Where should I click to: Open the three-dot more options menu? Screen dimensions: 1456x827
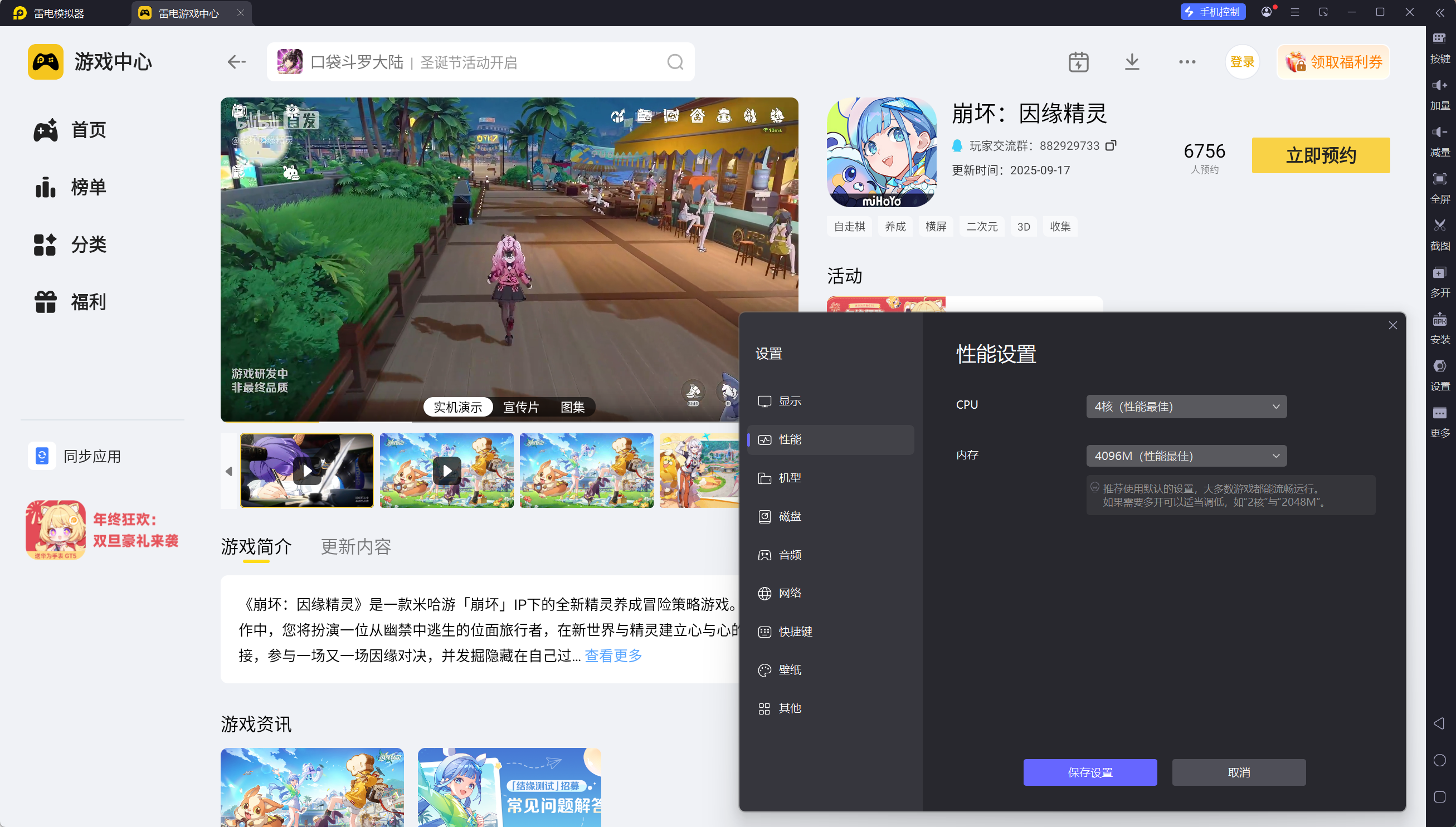1187,62
